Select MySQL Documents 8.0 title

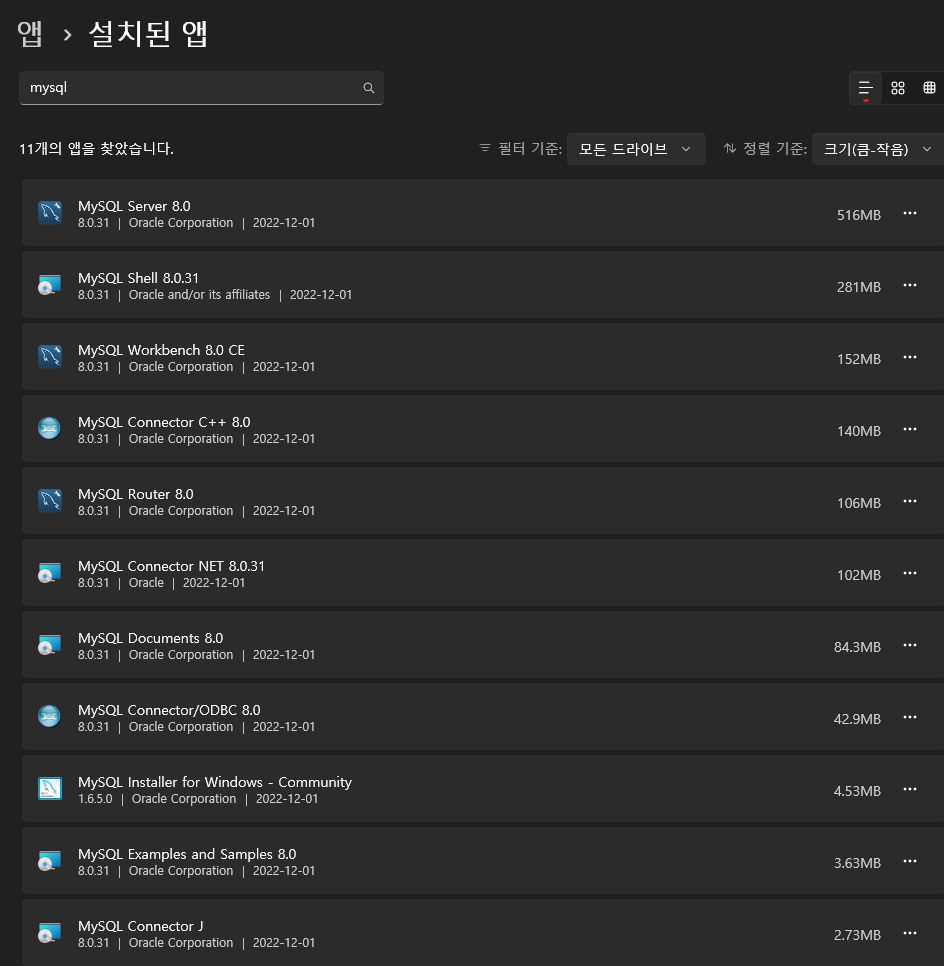coord(150,638)
